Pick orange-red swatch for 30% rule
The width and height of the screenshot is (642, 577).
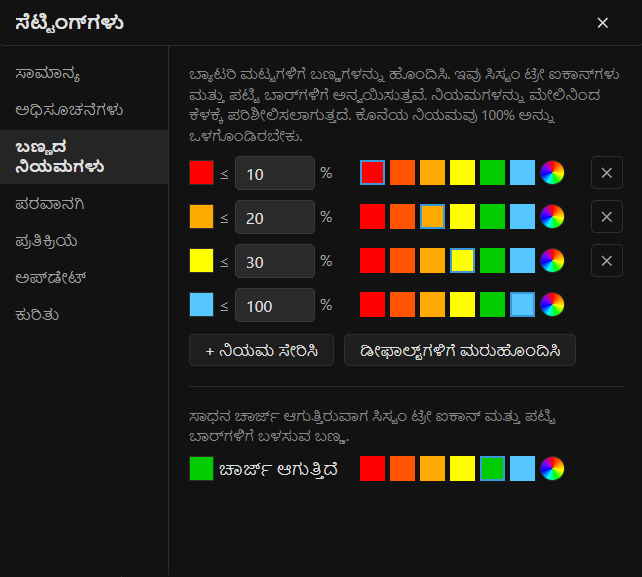click(x=402, y=261)
